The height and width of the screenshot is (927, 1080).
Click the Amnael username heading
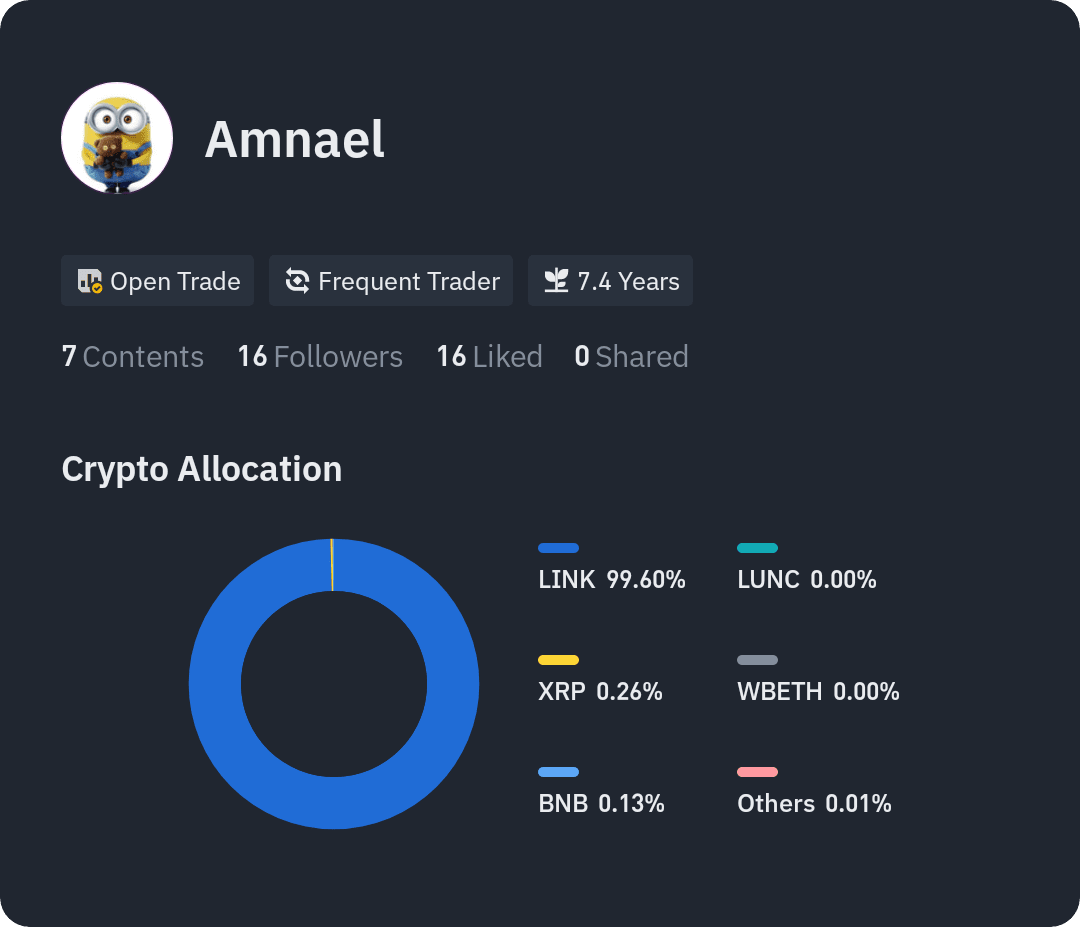(295, 139)
